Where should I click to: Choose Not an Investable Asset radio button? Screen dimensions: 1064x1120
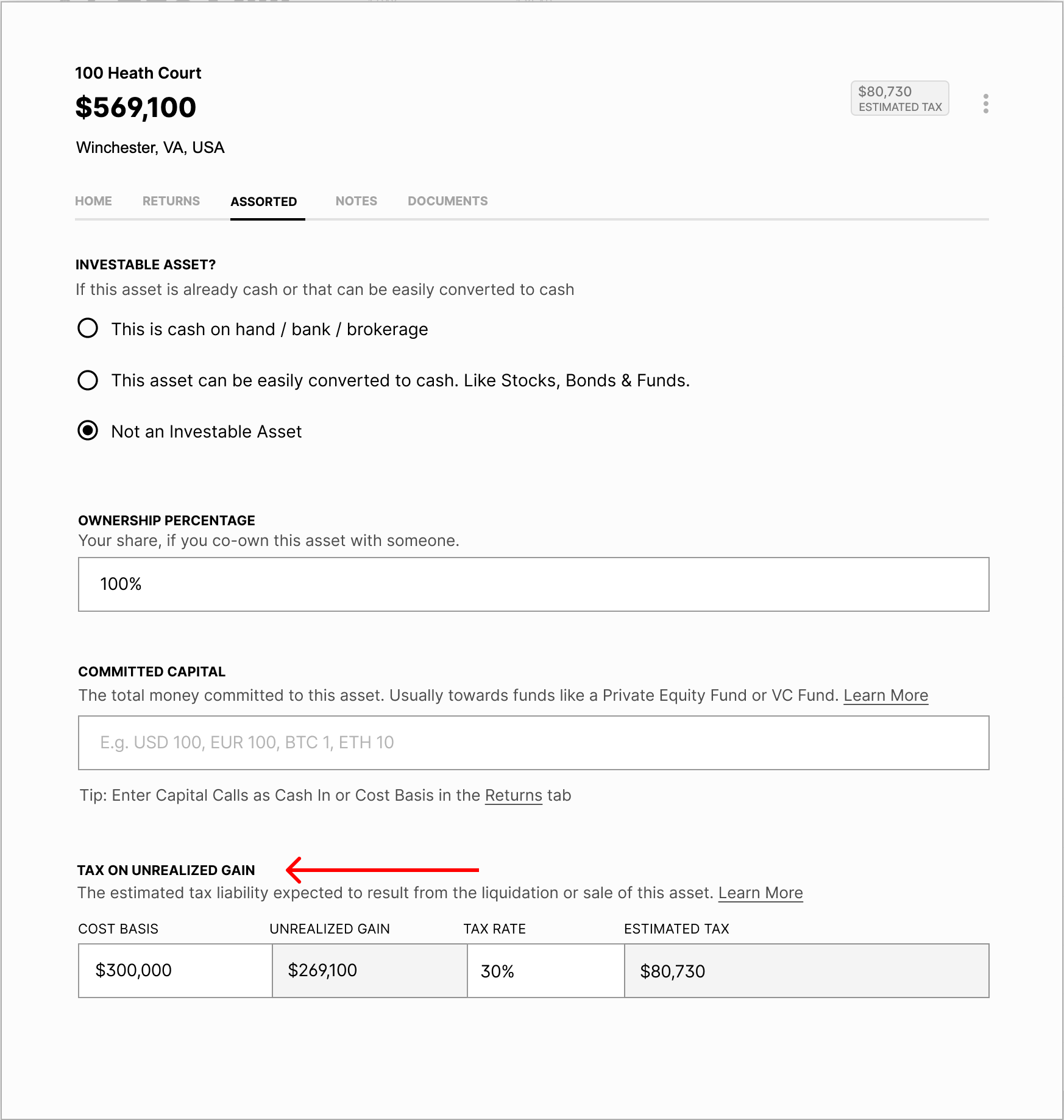88,430
